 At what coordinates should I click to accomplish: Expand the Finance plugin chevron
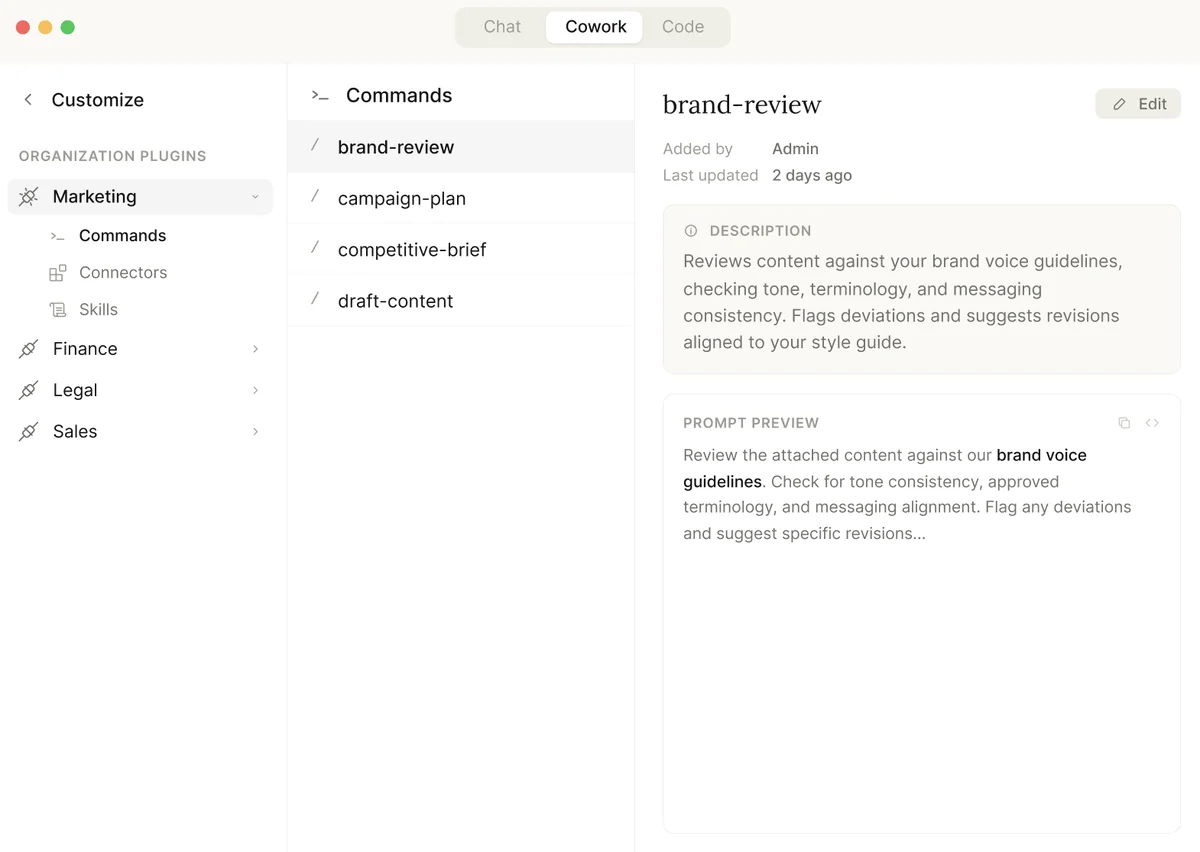255,349
